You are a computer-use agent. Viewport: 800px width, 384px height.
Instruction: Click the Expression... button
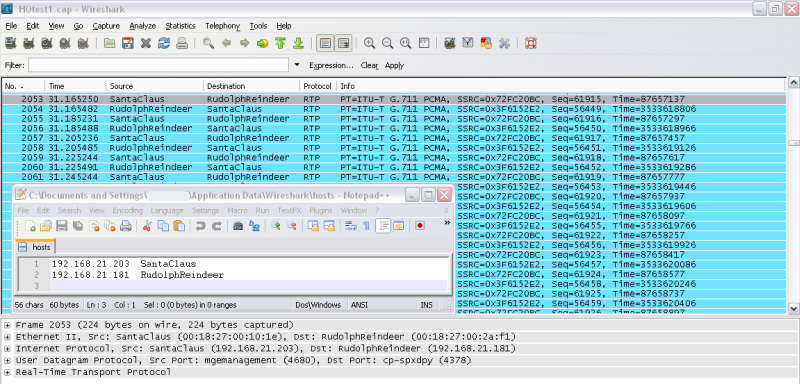click(x=331, y=65)
